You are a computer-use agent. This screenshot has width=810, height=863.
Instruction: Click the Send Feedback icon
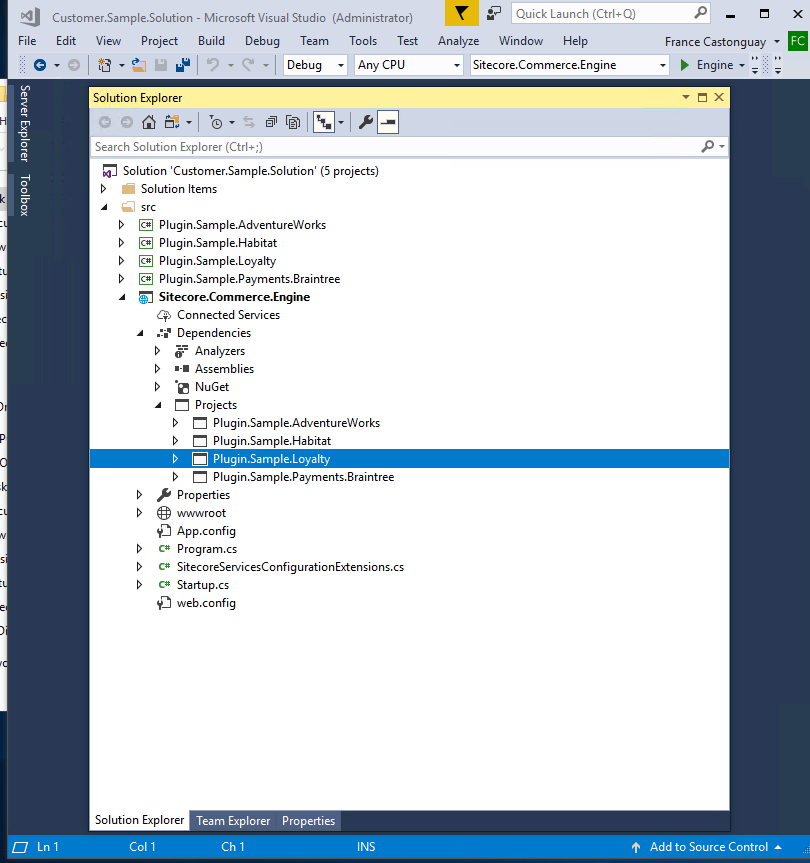(x=494, y=13)
